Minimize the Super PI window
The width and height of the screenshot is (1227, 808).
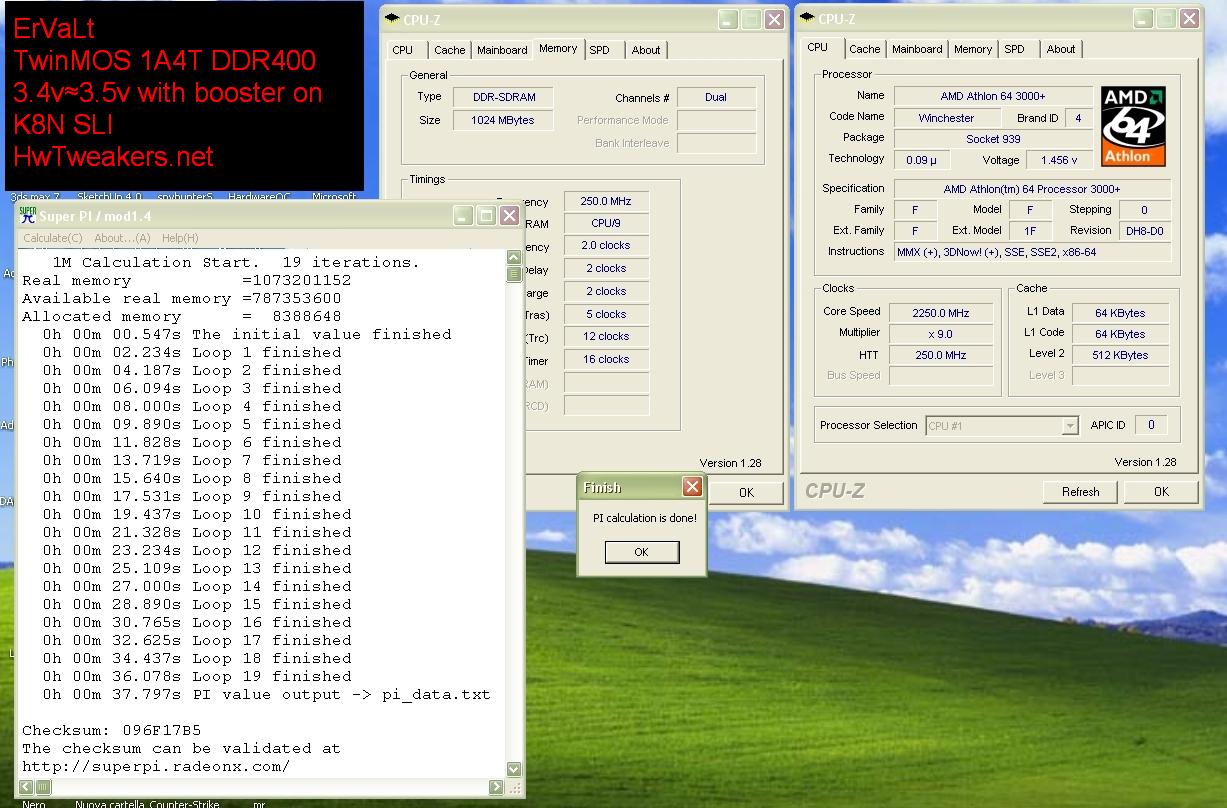[462, 215]
